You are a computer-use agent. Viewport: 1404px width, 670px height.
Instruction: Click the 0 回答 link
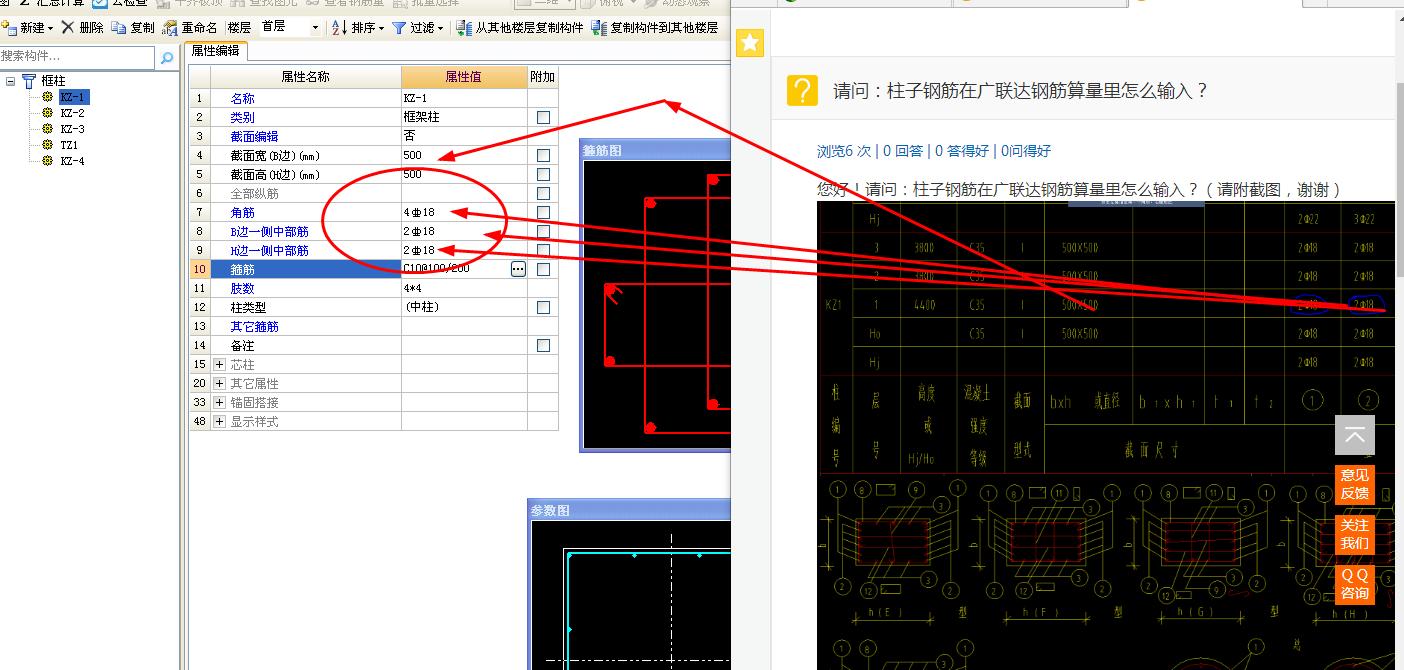(903, 151)
